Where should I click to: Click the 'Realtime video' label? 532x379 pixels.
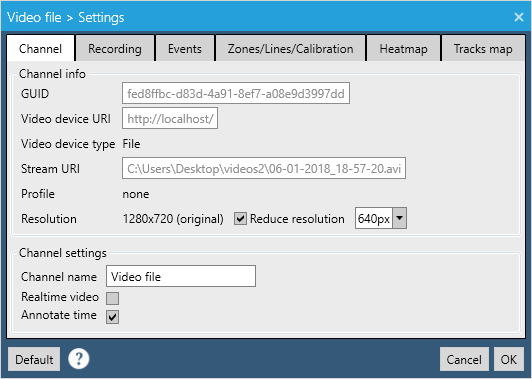click(x=60, y=297)
